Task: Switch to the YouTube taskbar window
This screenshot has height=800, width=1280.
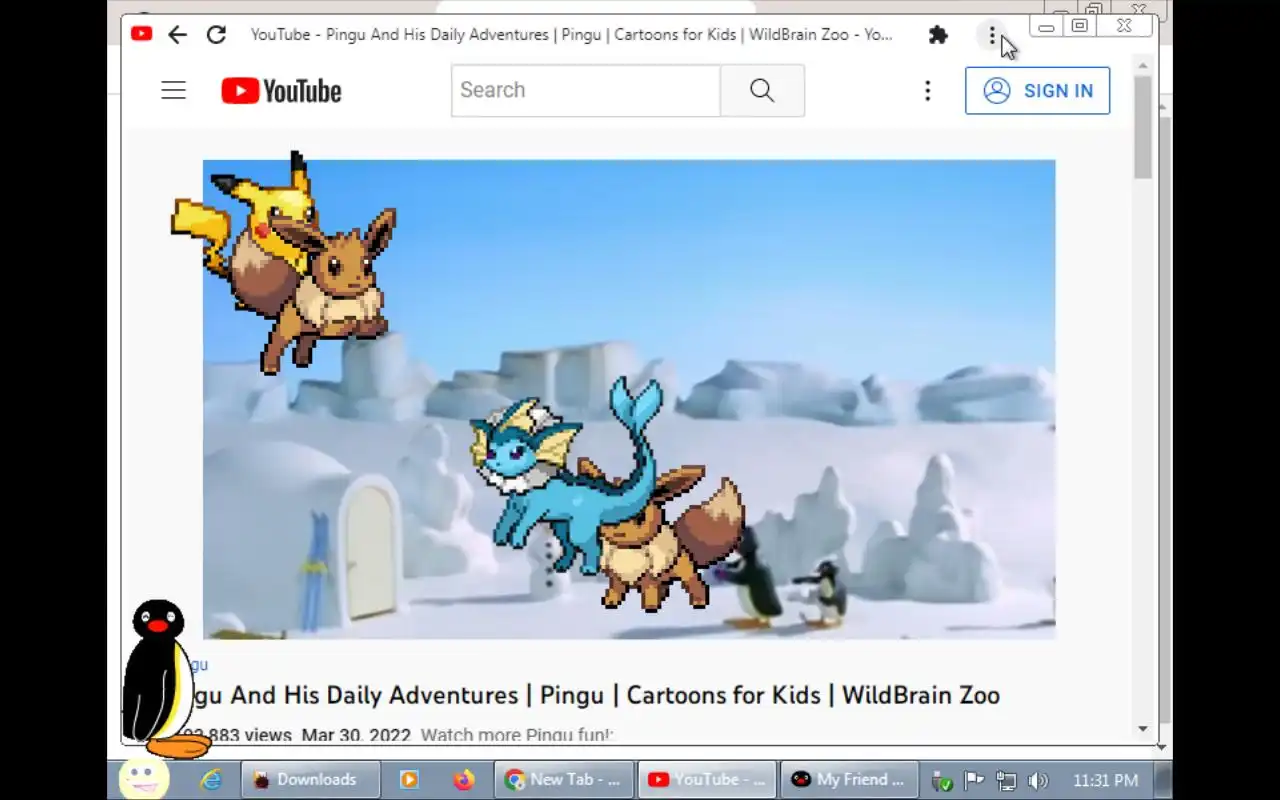Action: click(707, 780)
